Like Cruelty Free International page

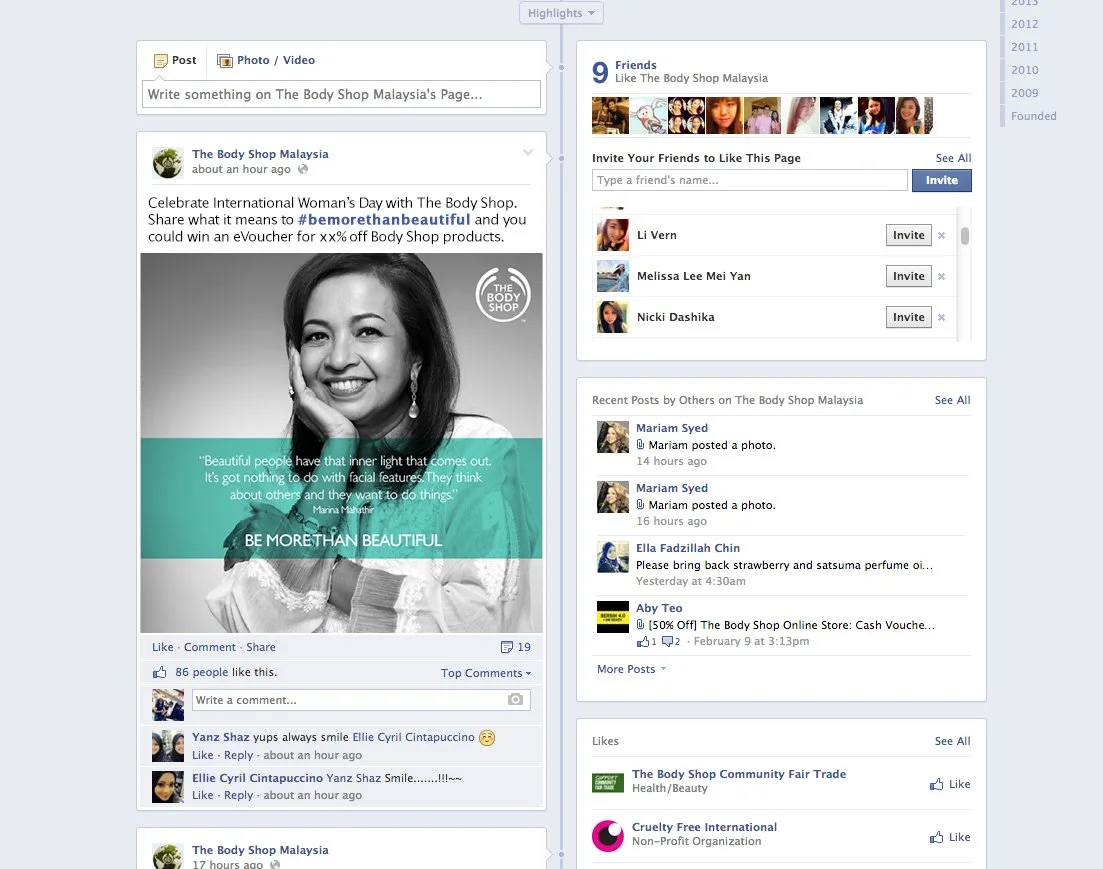tap(950, 837)
